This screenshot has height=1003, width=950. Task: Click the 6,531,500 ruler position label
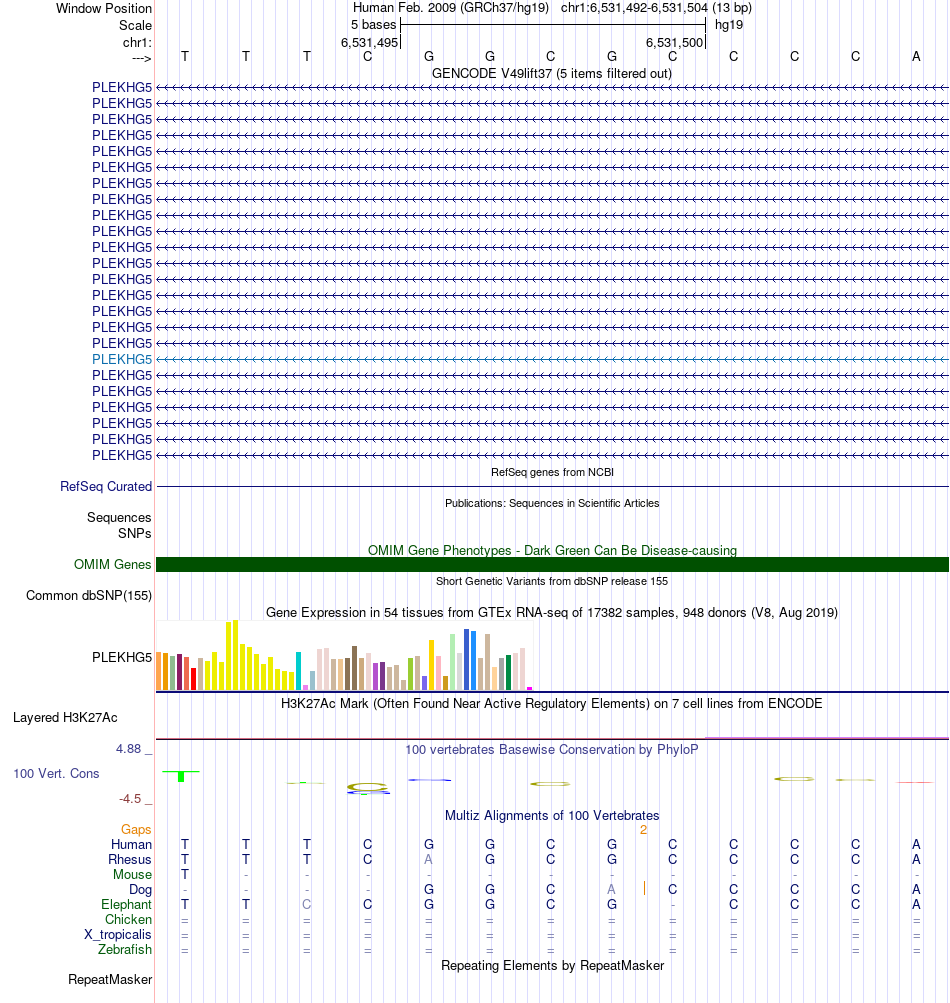click(x=674, y=42)
